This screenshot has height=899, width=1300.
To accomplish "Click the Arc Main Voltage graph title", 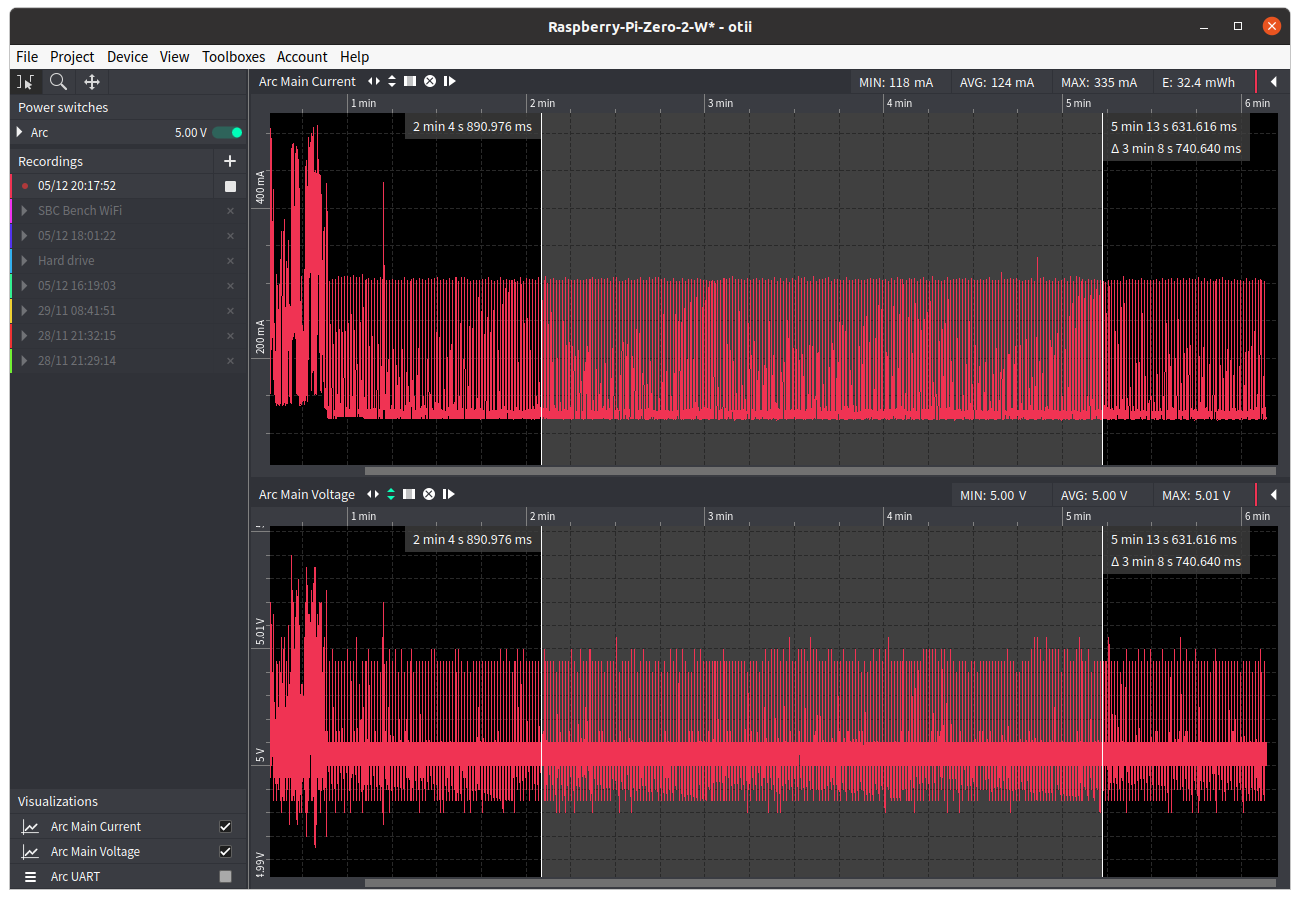I will pyautogui.click(x=307, y=495).
